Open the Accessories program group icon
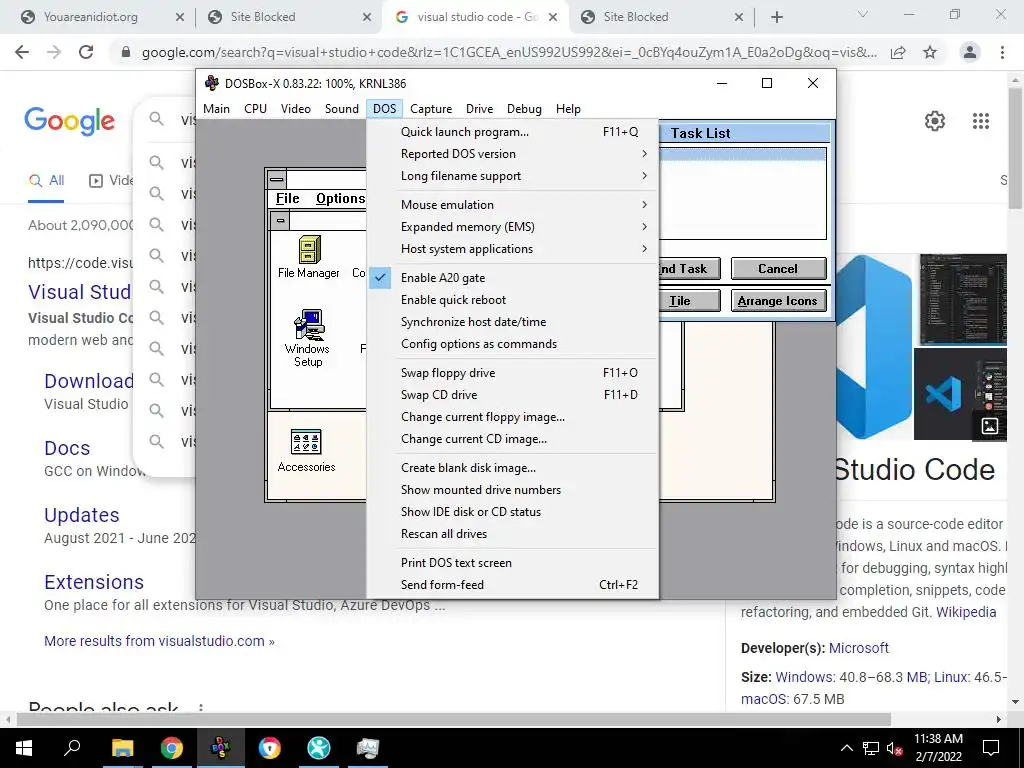 coord(306,451)
